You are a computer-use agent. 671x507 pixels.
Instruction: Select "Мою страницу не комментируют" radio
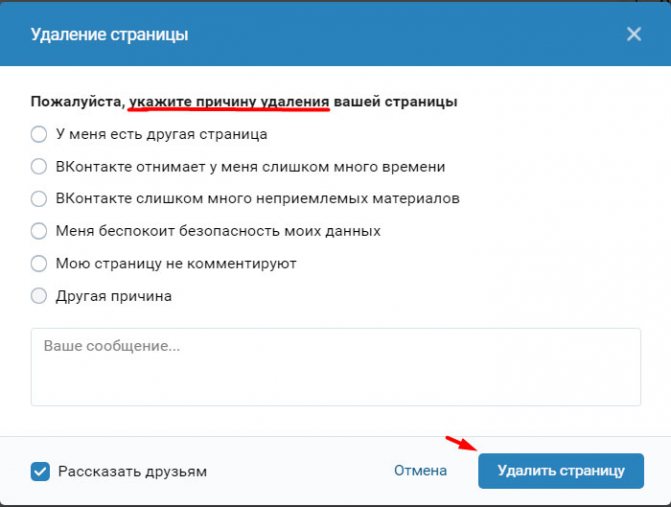pyautogui.click(x=39, y=264)
